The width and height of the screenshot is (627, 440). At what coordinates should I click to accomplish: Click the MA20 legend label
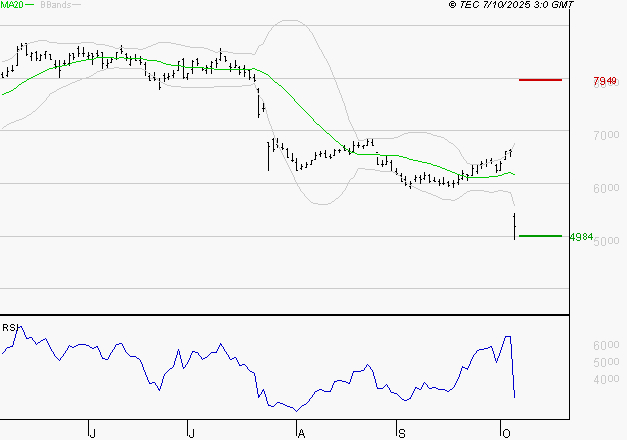tap(12, 5)
